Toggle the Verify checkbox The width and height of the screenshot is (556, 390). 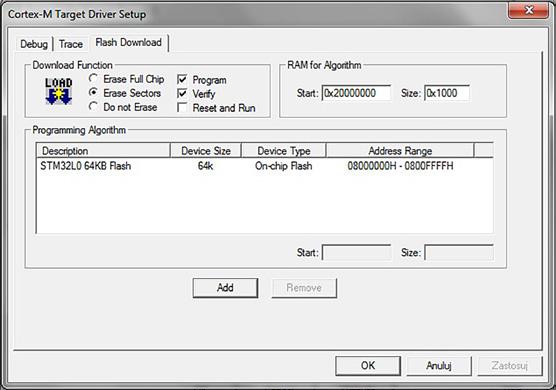point(182,94)
